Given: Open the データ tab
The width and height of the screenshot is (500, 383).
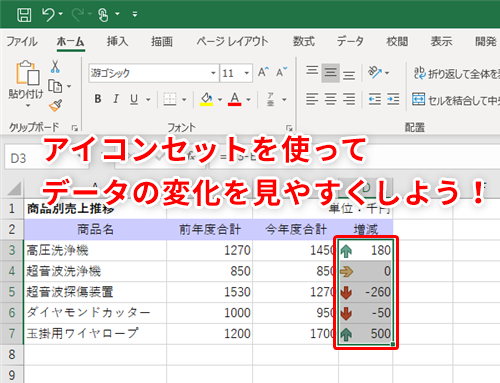Looking at the screenshot, I should [x=350, y=41].
